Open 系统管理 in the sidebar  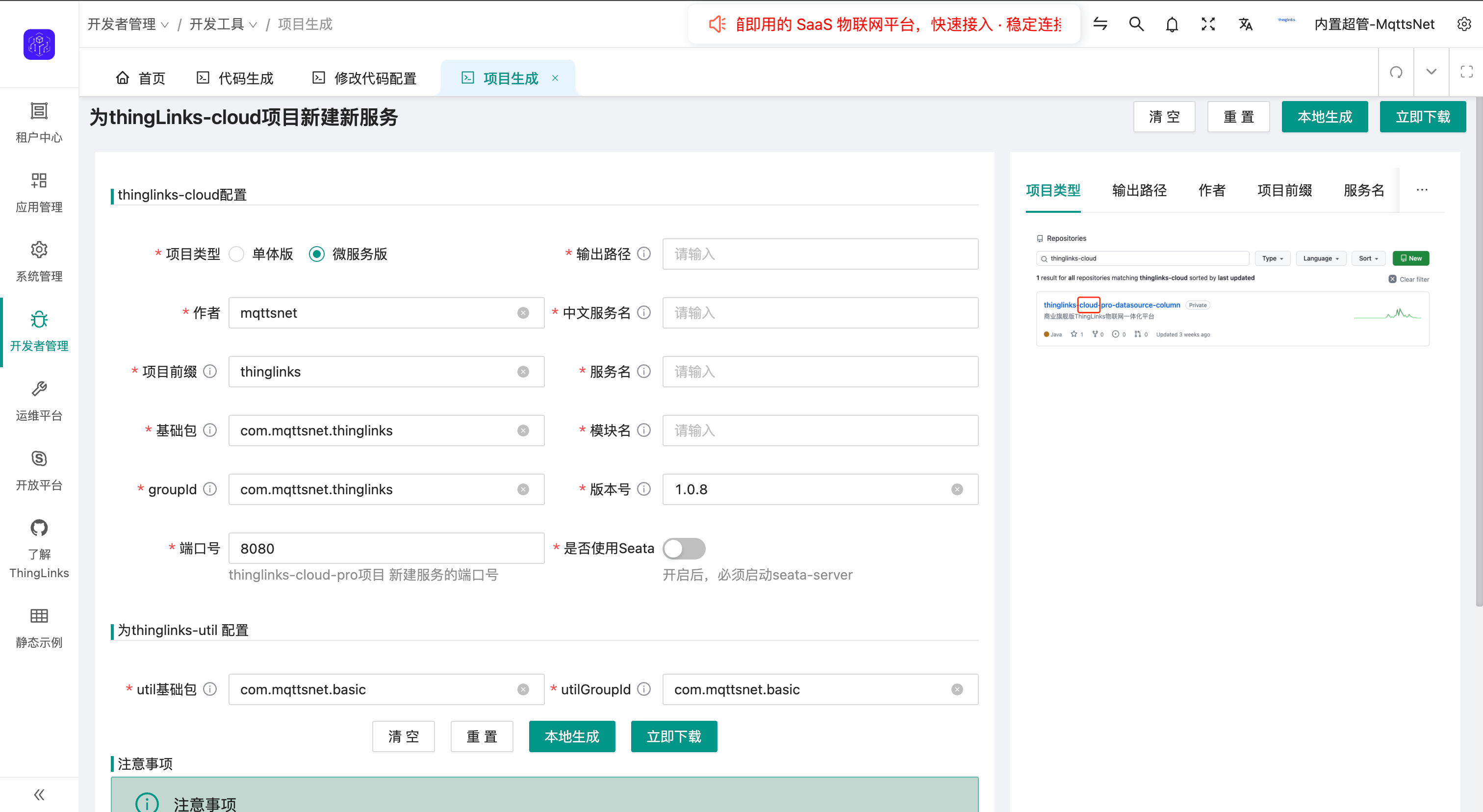39,262
